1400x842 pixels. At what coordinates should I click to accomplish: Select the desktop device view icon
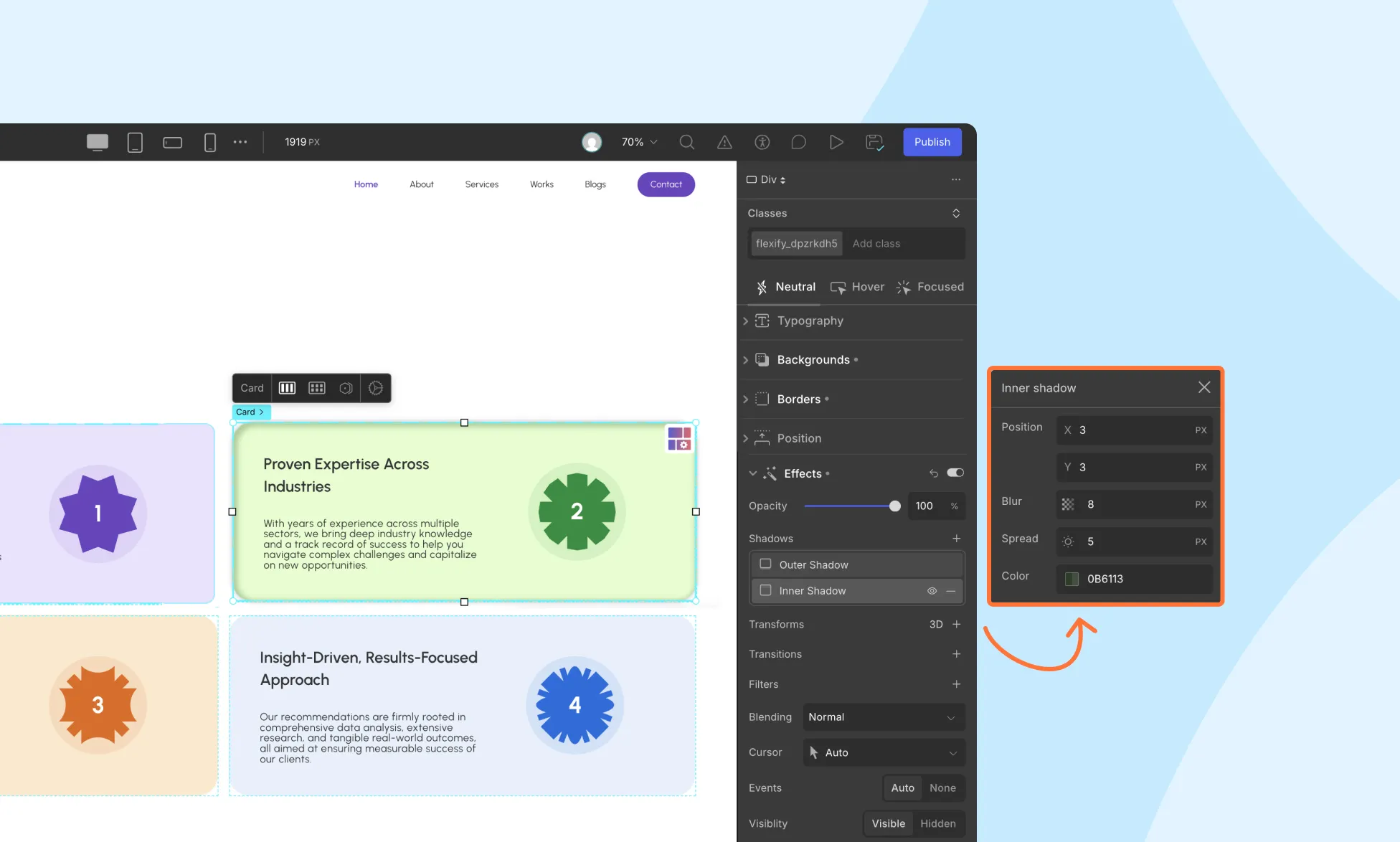point(98,142)
